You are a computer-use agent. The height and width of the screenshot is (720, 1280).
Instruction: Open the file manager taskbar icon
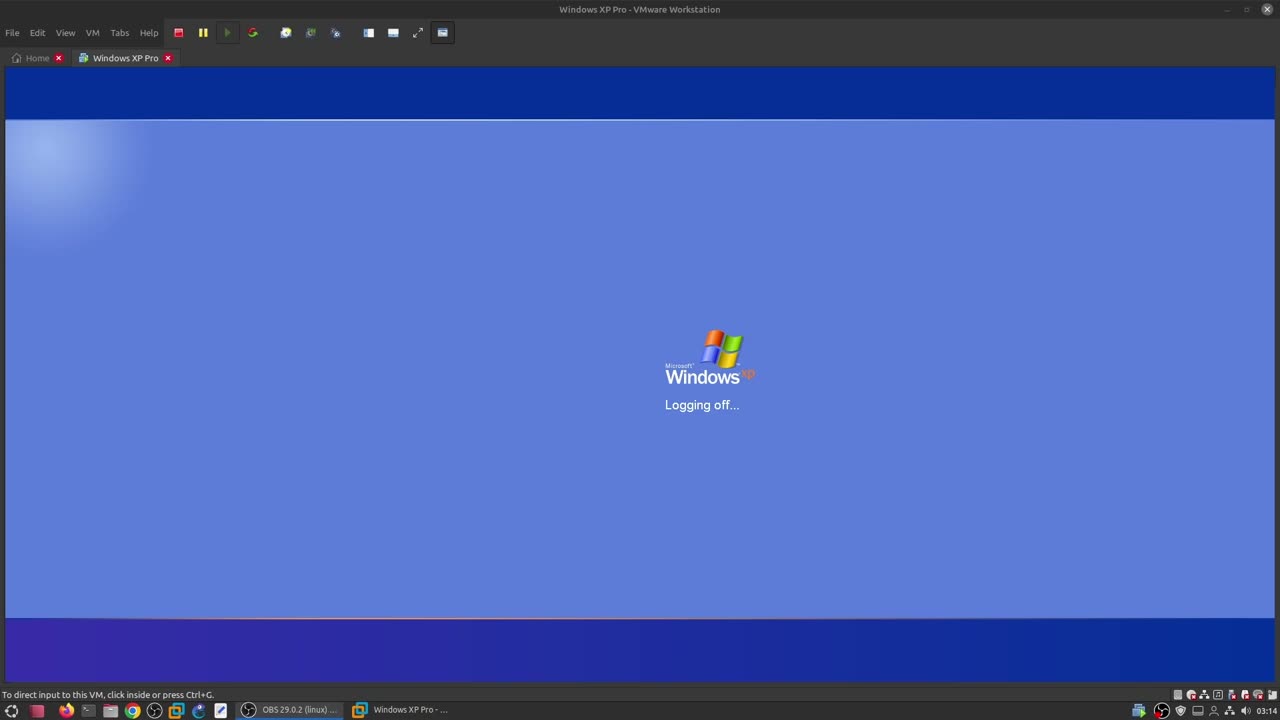pos(111,711)
